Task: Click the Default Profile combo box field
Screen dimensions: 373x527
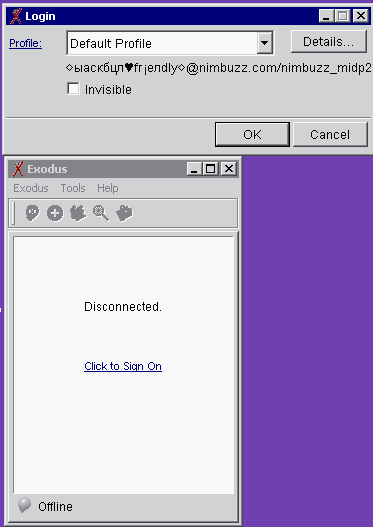Action: coord(170,43)
